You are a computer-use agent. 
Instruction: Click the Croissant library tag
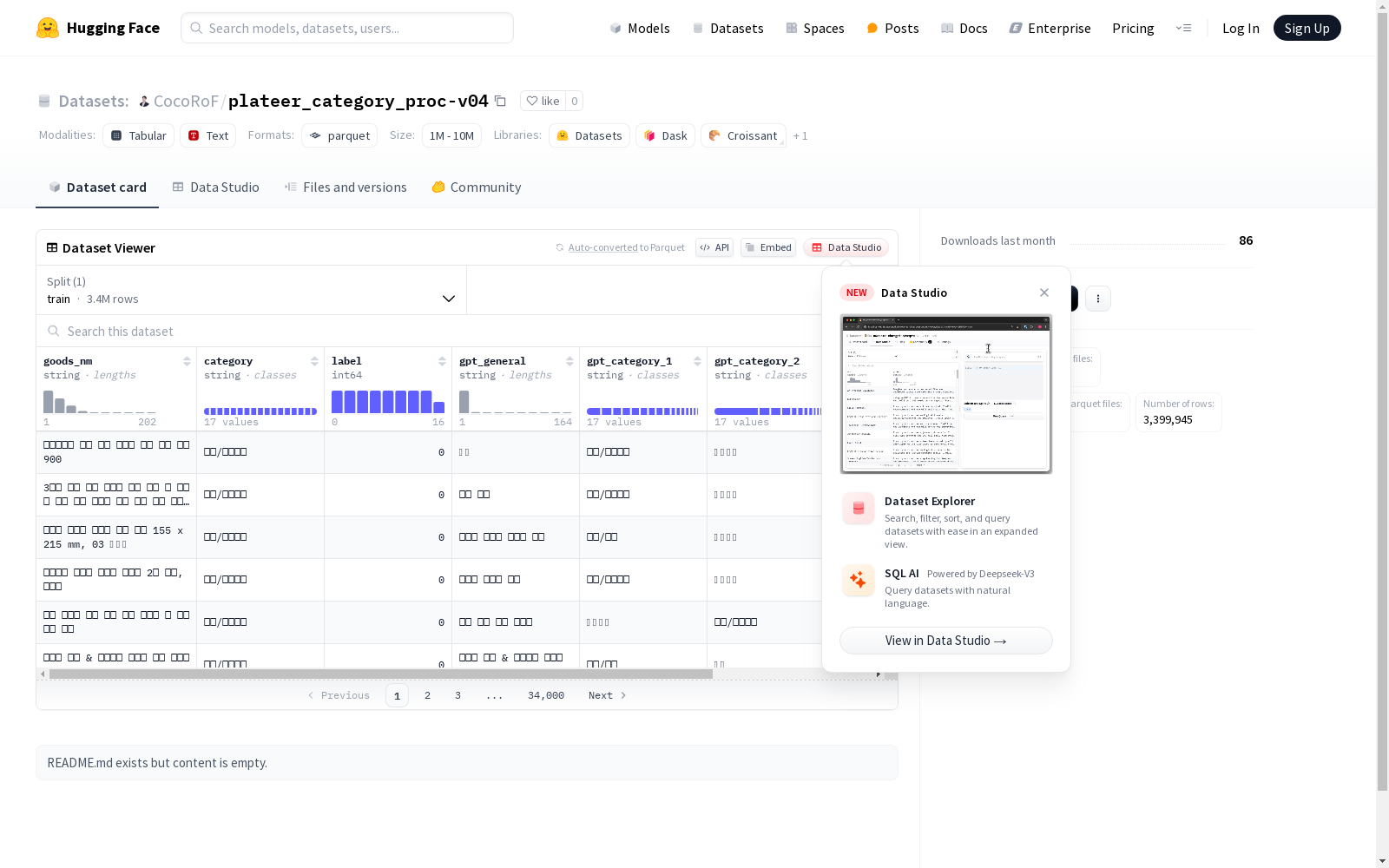pos(743,135)
